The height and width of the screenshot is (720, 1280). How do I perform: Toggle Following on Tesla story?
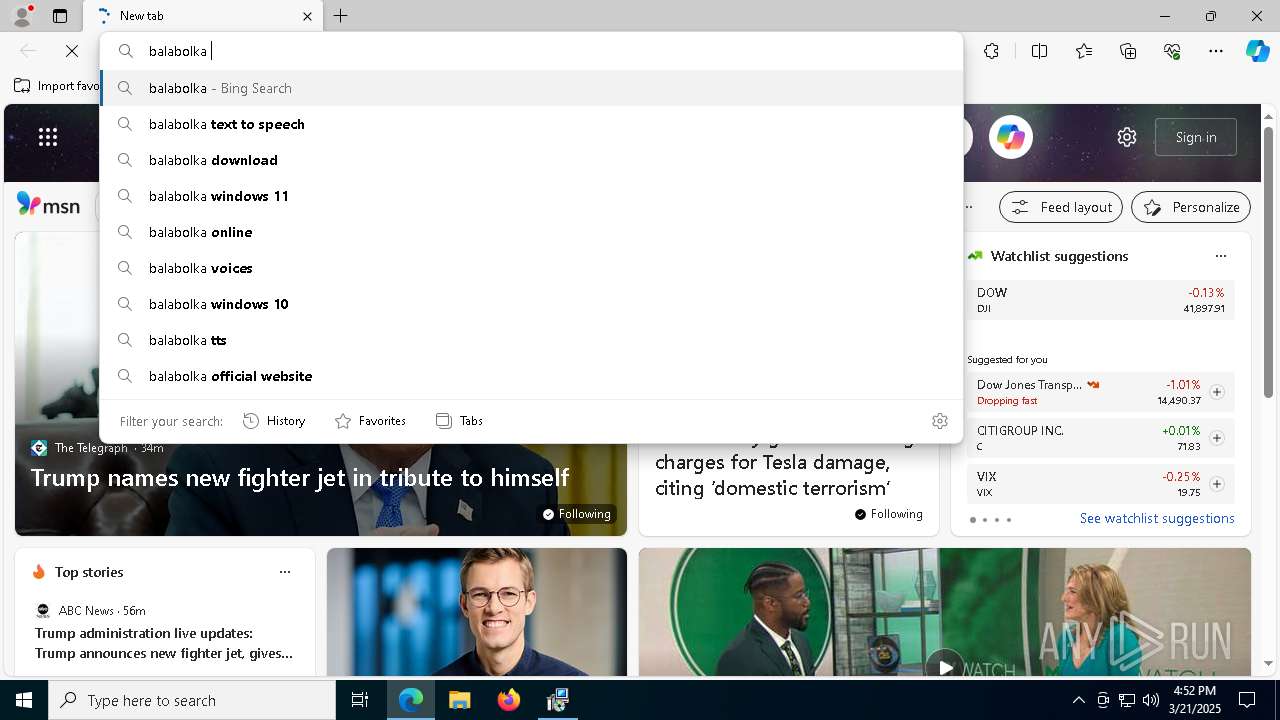(889, 514)
